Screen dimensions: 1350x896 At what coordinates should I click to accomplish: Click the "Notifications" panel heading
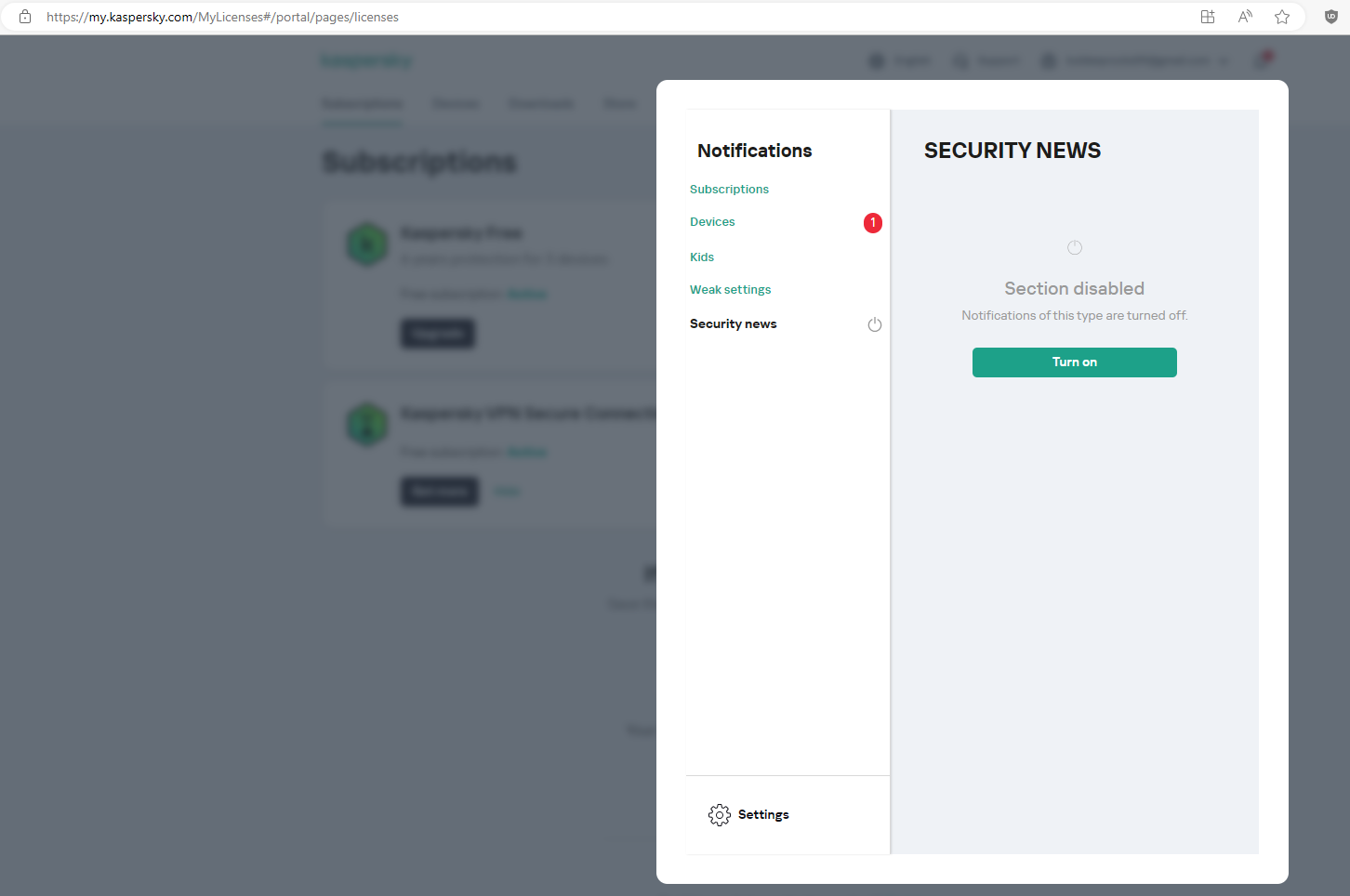point(754,151)
